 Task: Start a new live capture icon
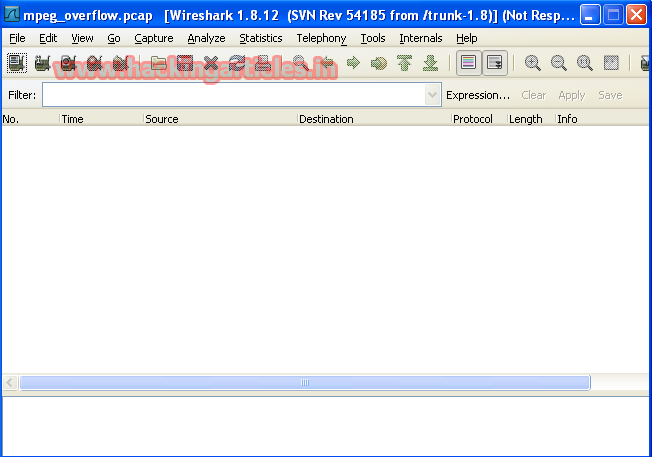tap(68, 63)
